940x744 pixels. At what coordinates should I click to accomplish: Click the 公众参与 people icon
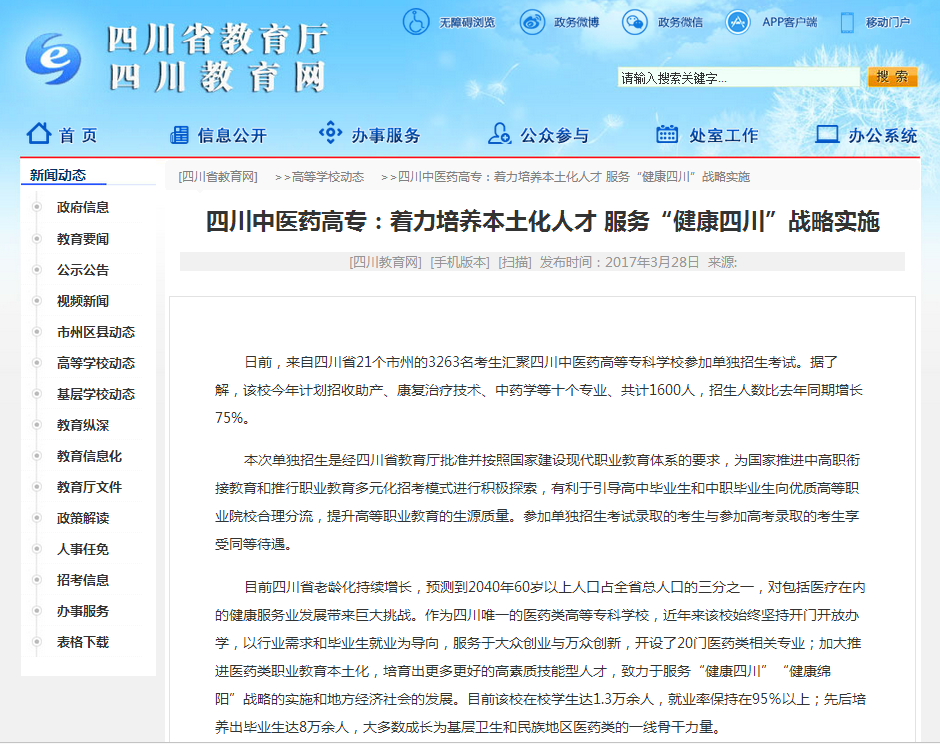[x=499, y=134]
